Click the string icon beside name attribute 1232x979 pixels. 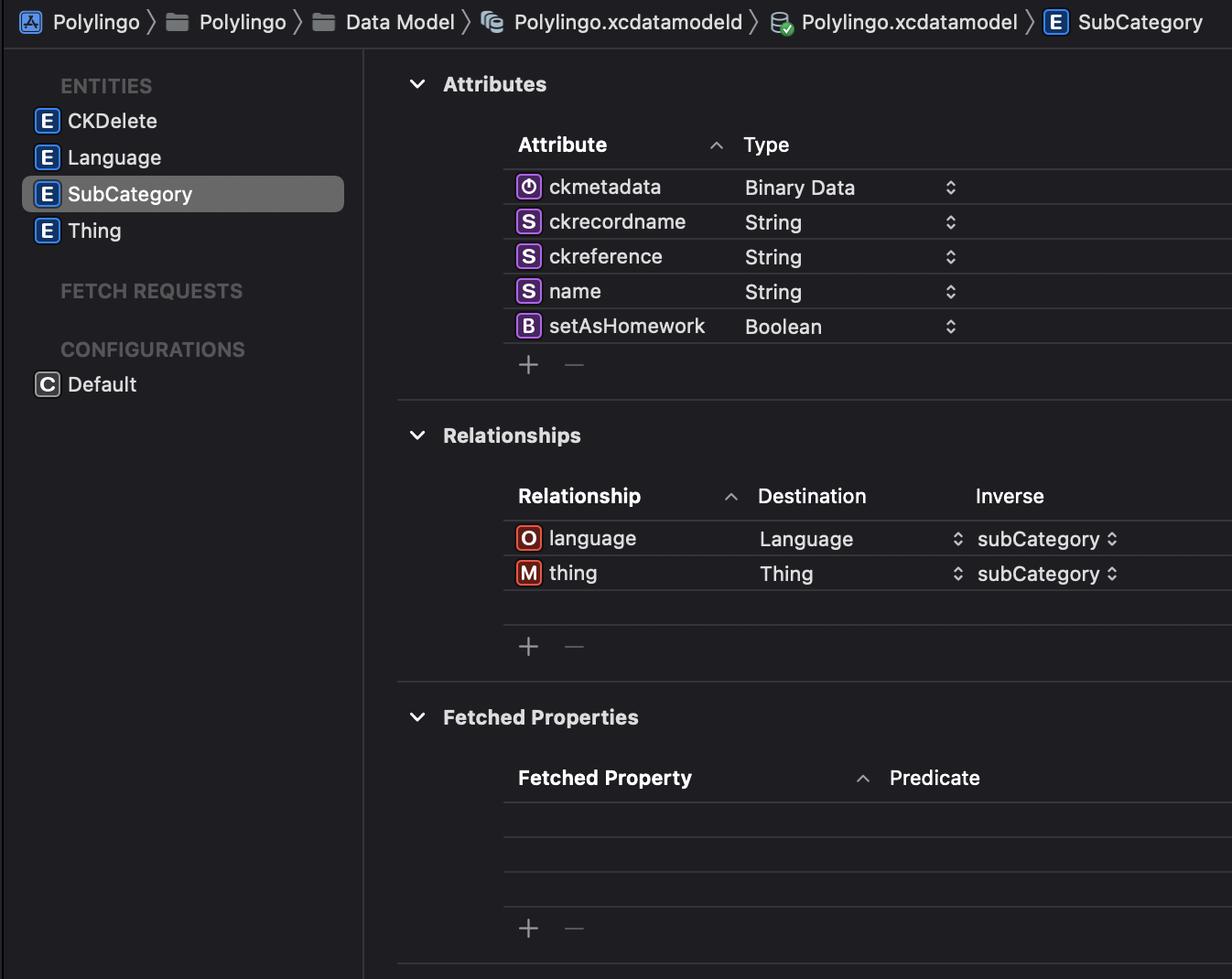coord(529,291)
